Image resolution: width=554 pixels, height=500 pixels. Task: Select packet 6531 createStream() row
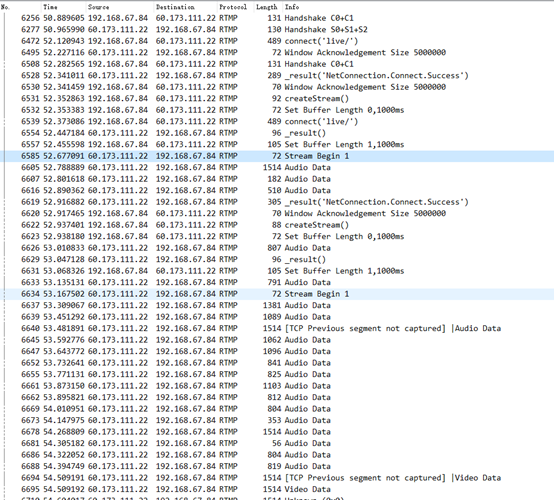277,98
